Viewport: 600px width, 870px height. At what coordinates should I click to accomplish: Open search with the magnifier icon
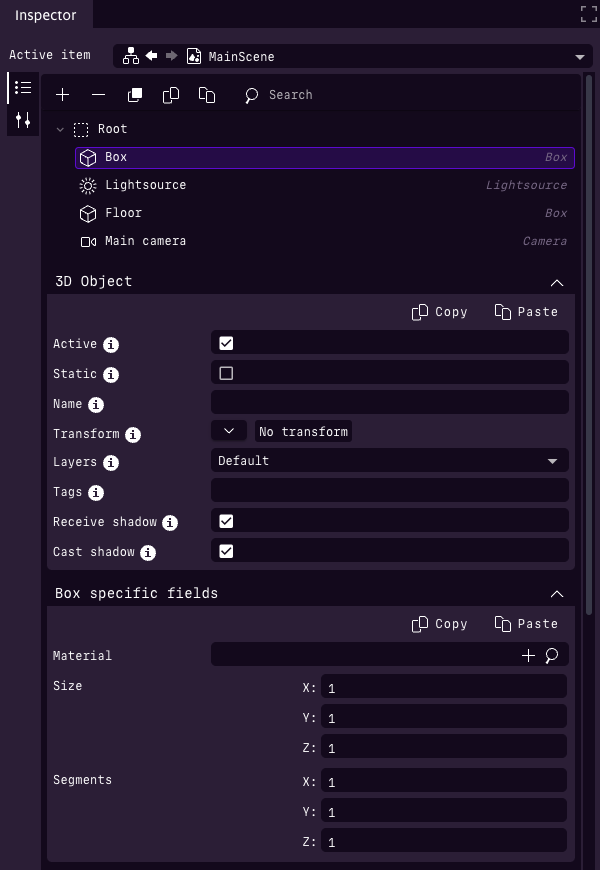pyautogui.click(x=249, y=94)
